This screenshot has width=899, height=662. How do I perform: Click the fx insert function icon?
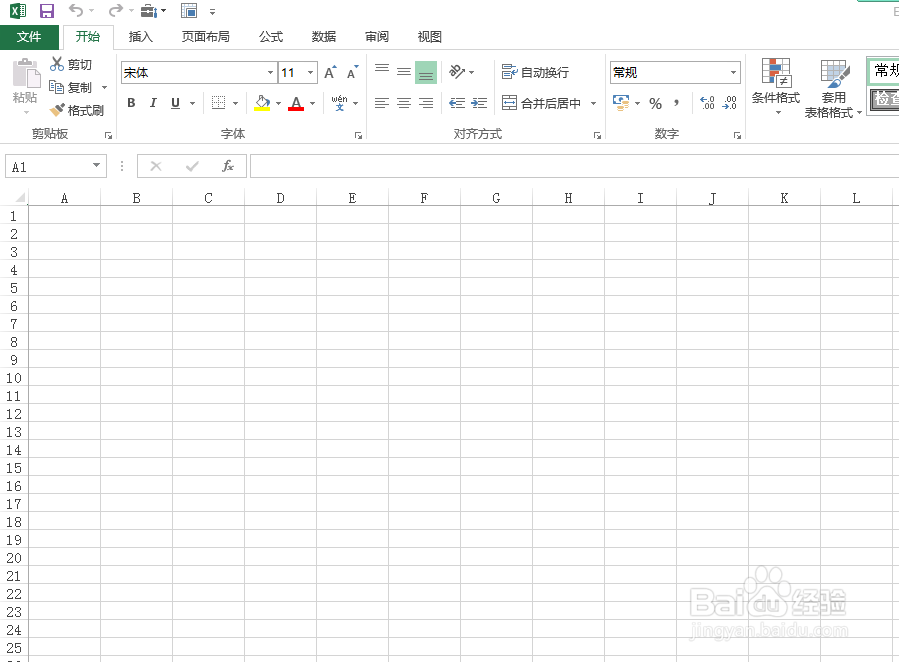click(228, 166)
